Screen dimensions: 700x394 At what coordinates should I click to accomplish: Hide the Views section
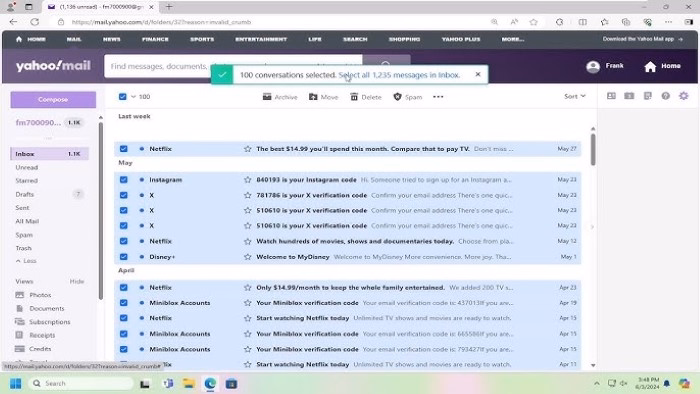[x=77, y=282]
